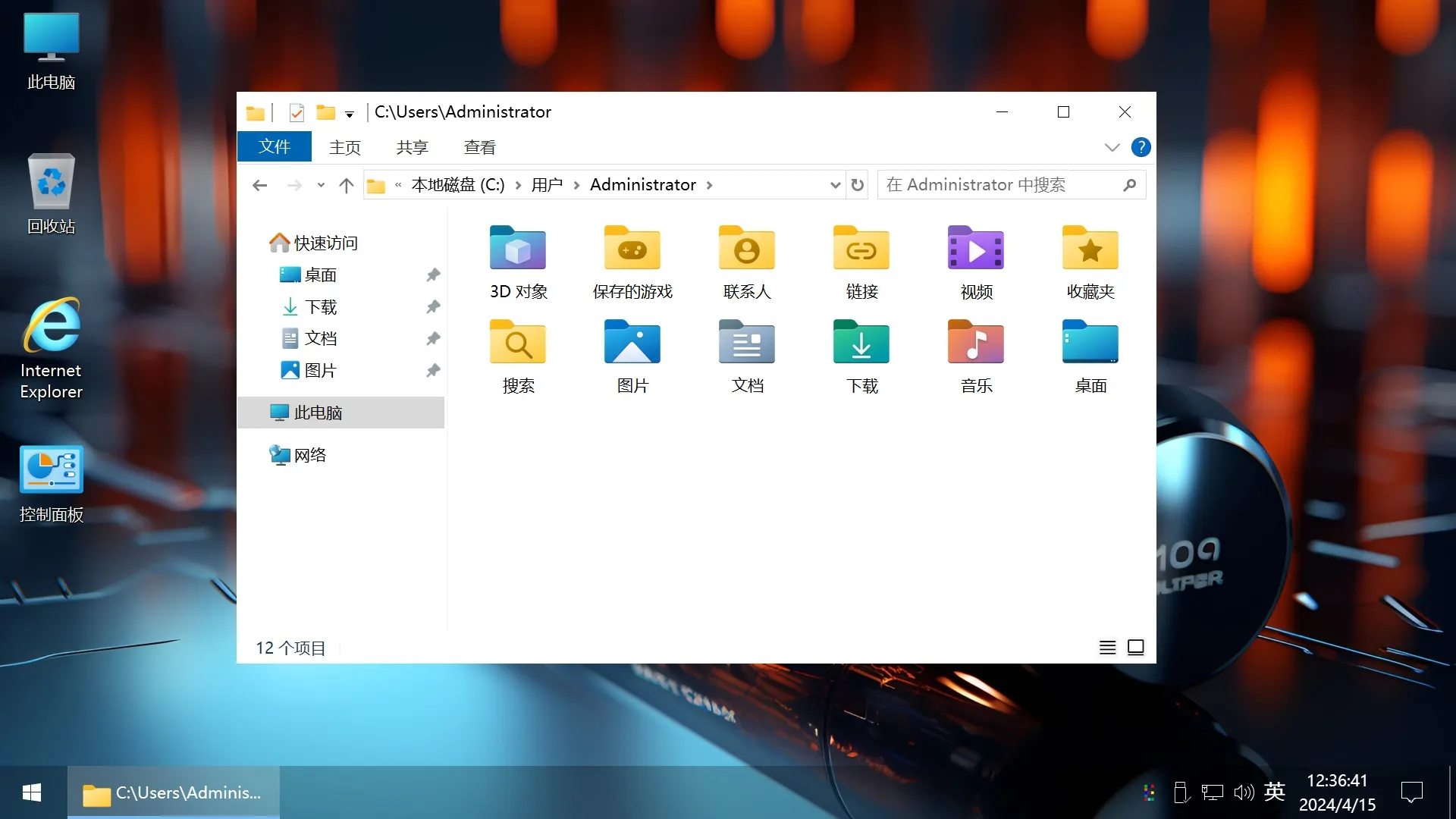This screenshot has height=819, width=1456.
Task: Expand the navigation history dropdown
Action: point(320,185)
